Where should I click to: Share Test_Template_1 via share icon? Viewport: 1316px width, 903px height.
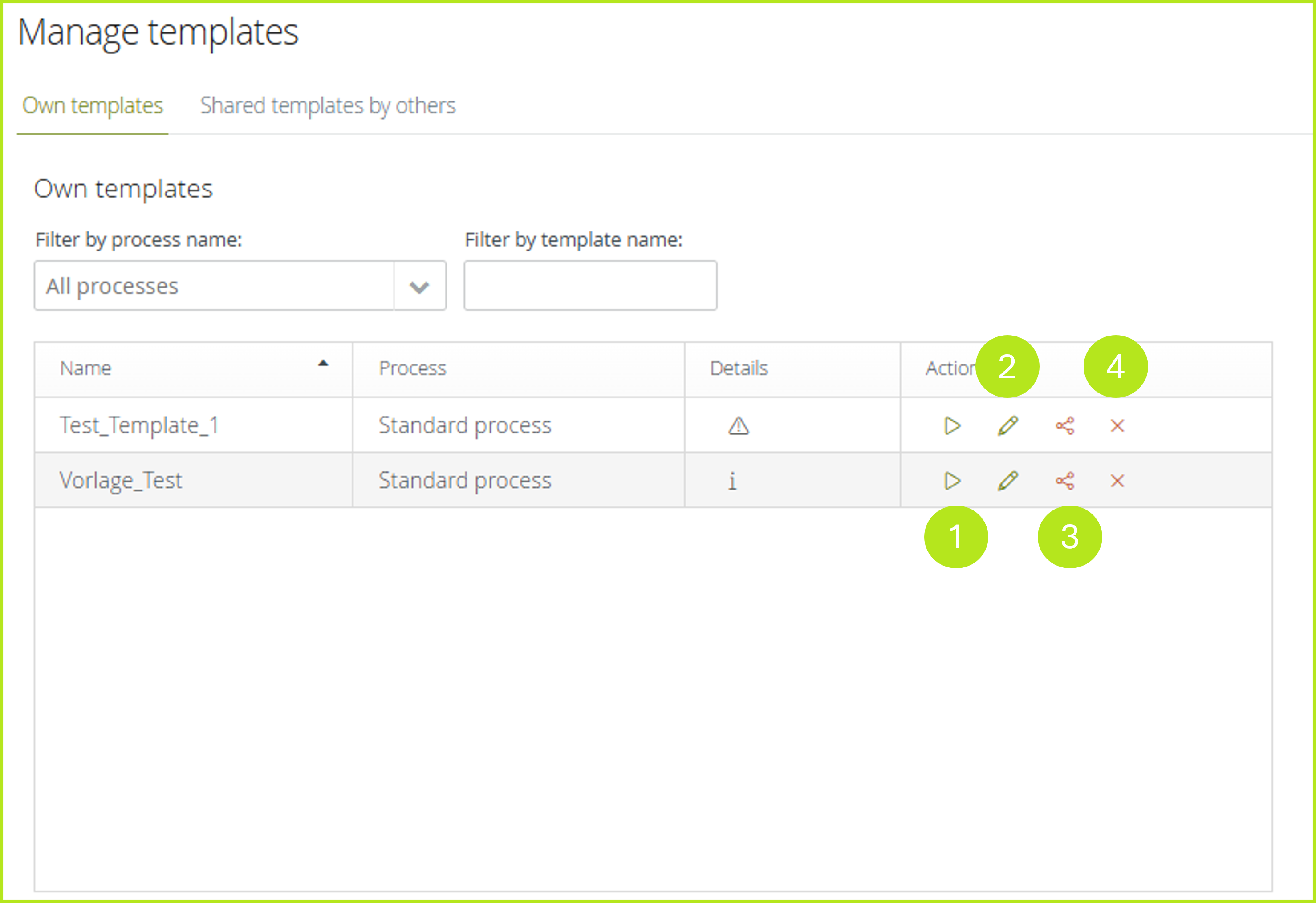tap(1064, 426)
